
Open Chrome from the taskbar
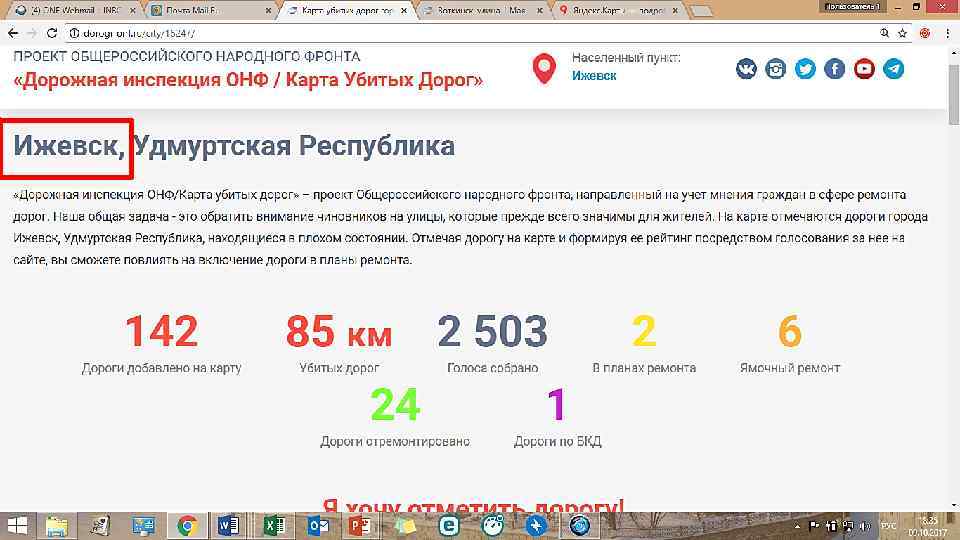pos(187,526)
